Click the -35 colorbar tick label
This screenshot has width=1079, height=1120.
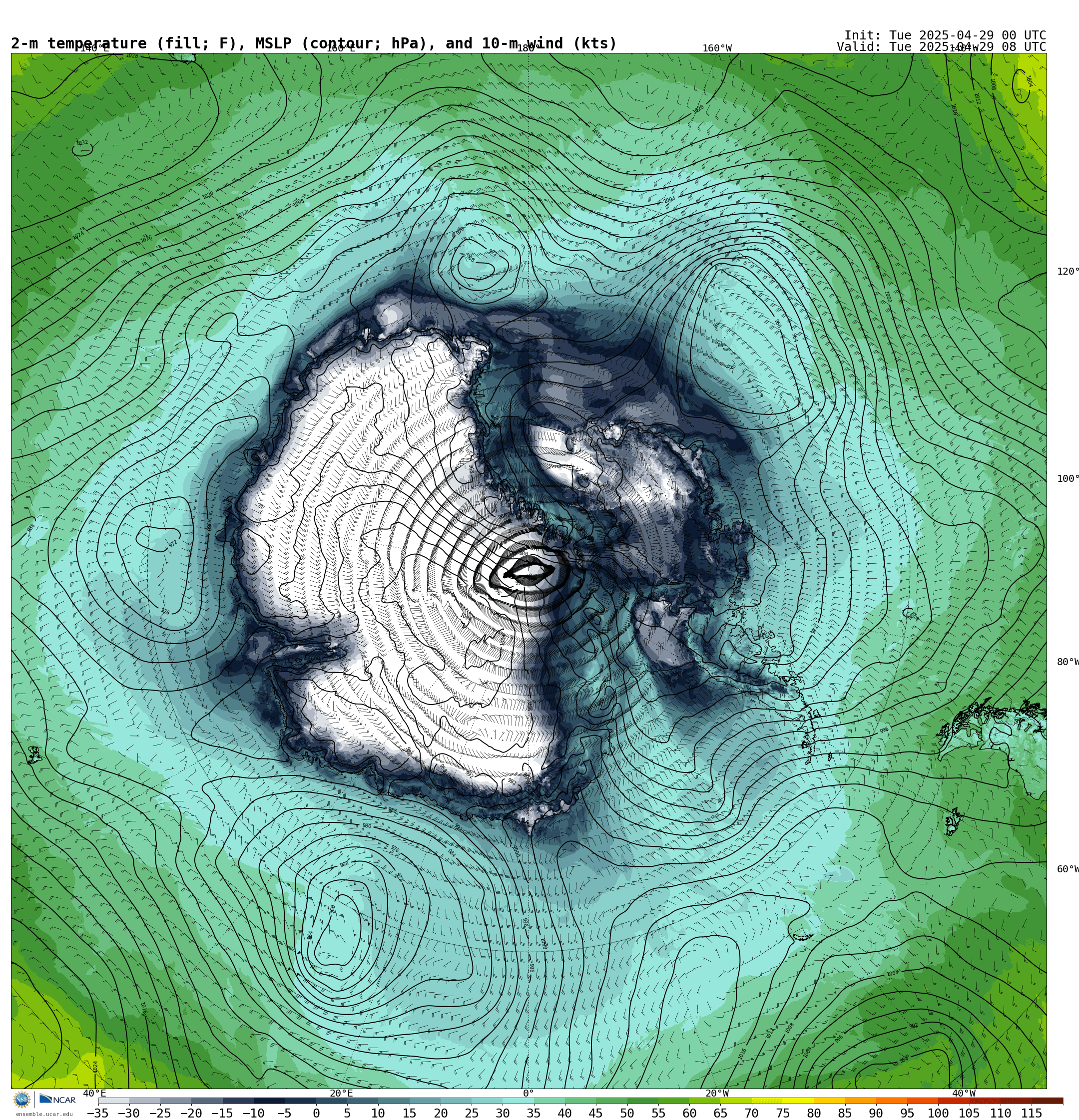[98, 1113]
